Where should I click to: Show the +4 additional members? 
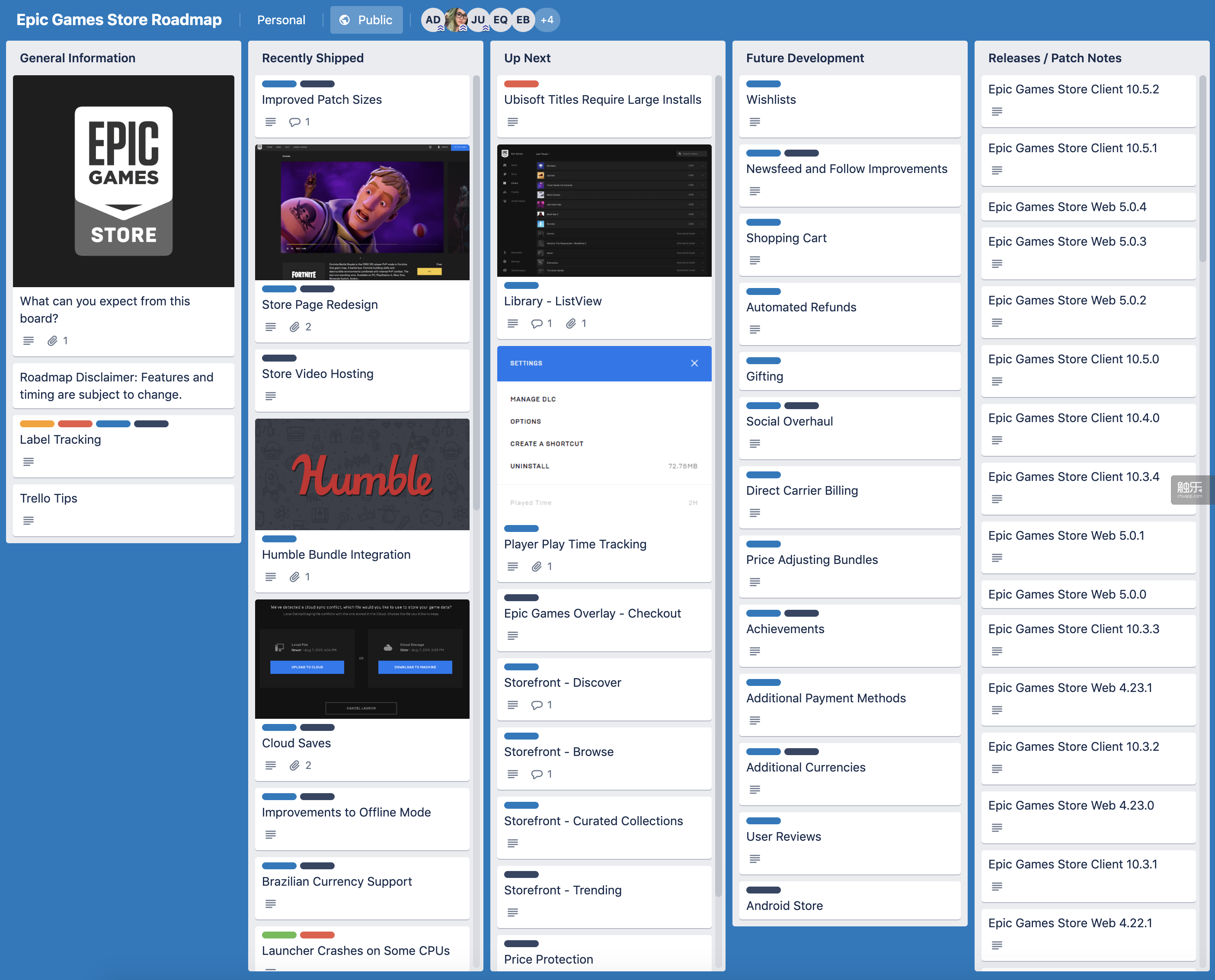[547, 20]
